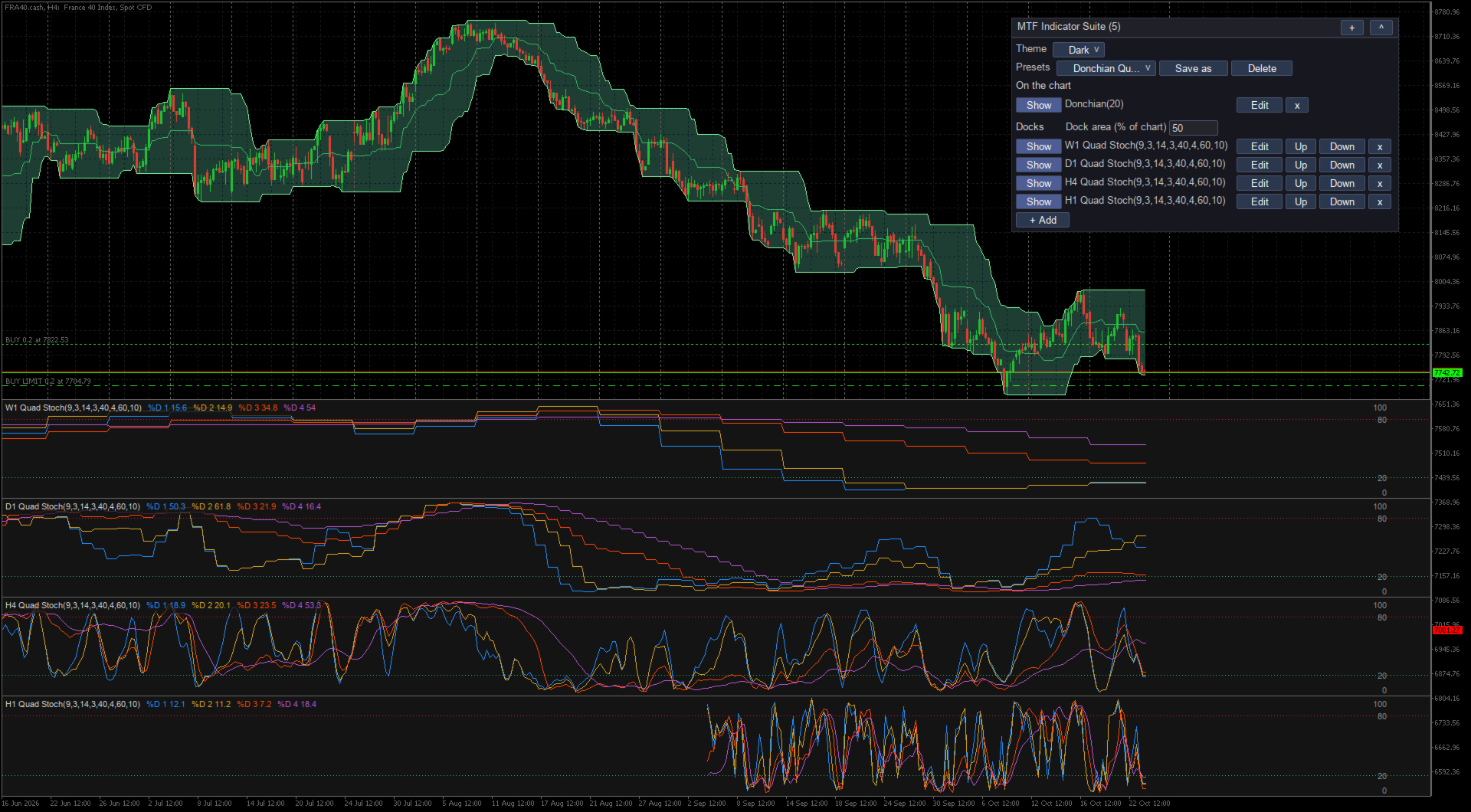Toggle Show for D1 Quad Stoch dock

tap(1038, 165)
